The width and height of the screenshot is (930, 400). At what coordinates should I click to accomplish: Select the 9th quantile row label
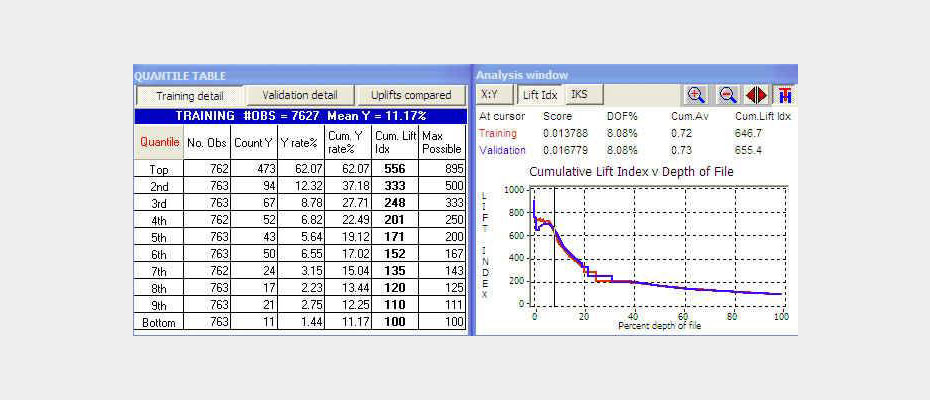(x=159, y=306)
